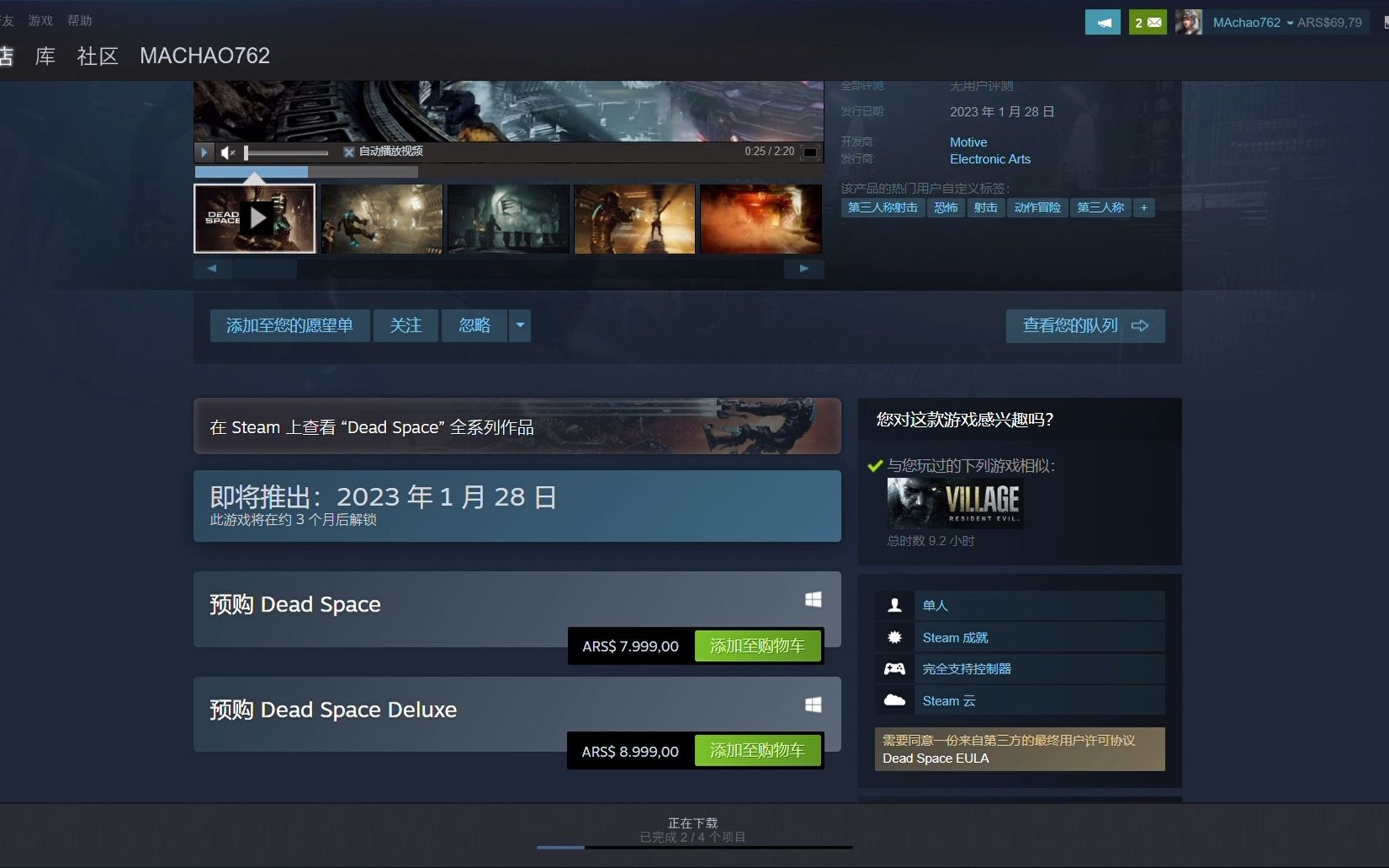Expand the ignore options dropdown arrow

click(x=520, y=325)
